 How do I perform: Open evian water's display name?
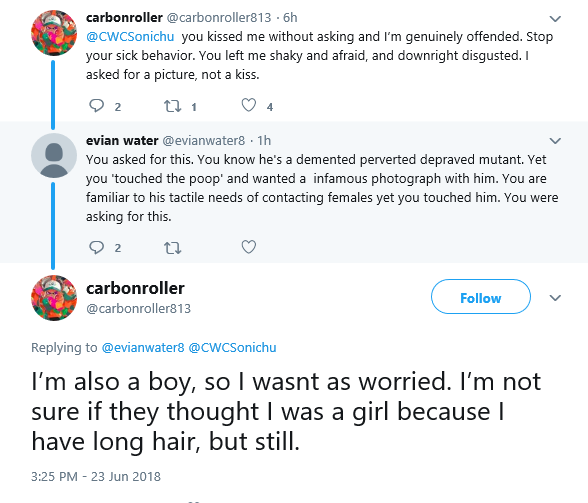[122, 141]
